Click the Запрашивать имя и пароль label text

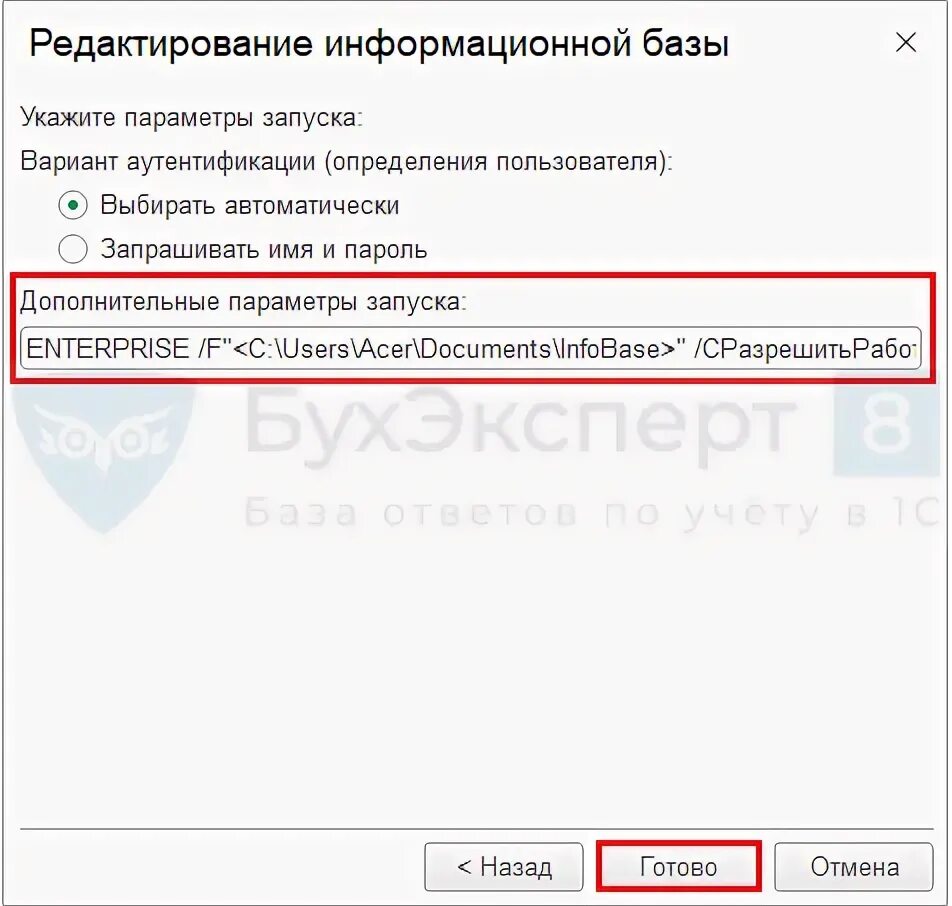(264, 249)
